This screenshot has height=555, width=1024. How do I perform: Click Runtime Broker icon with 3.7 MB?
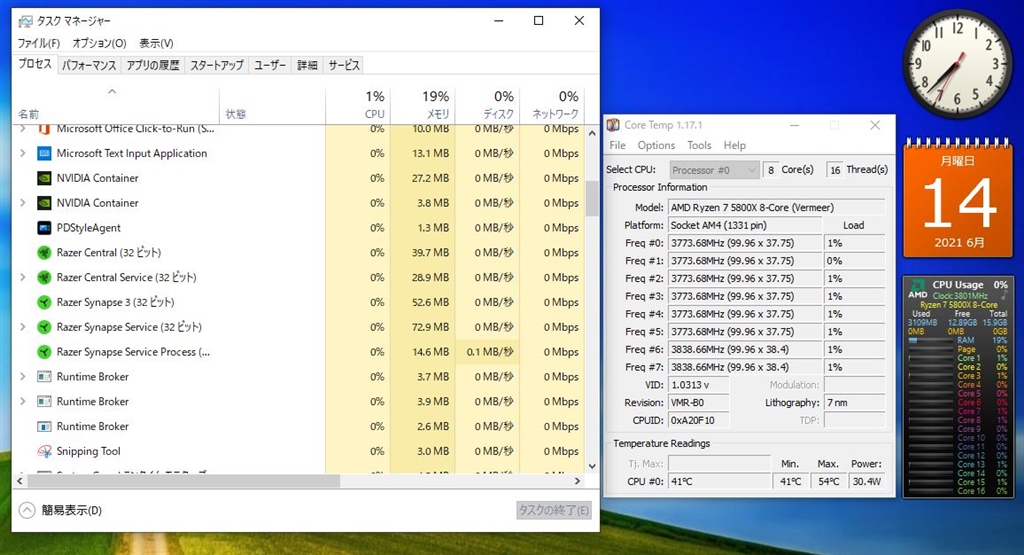pyautogui.click(x=44, y=377)
